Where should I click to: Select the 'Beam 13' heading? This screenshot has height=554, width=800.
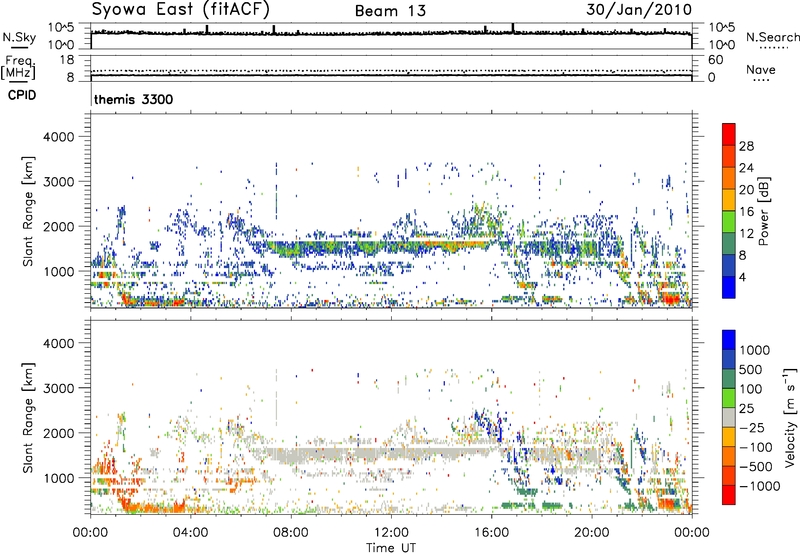pos(390,11)
